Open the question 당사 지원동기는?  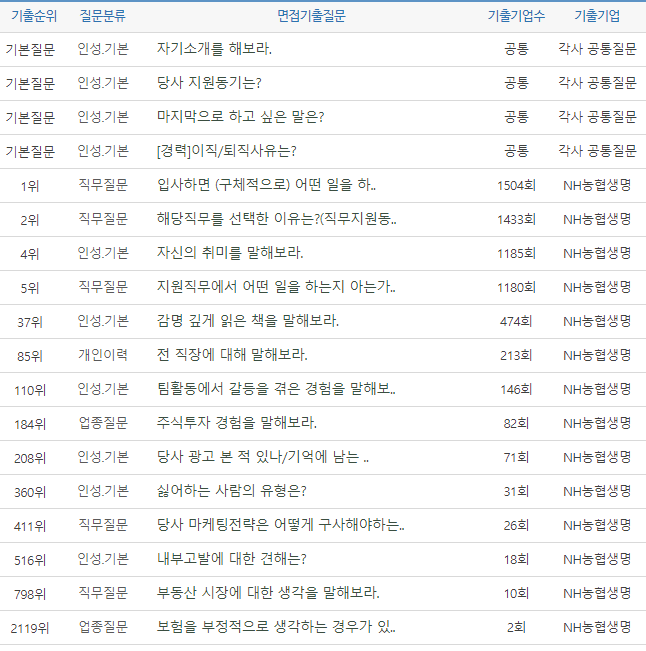(x=209, y=83)
